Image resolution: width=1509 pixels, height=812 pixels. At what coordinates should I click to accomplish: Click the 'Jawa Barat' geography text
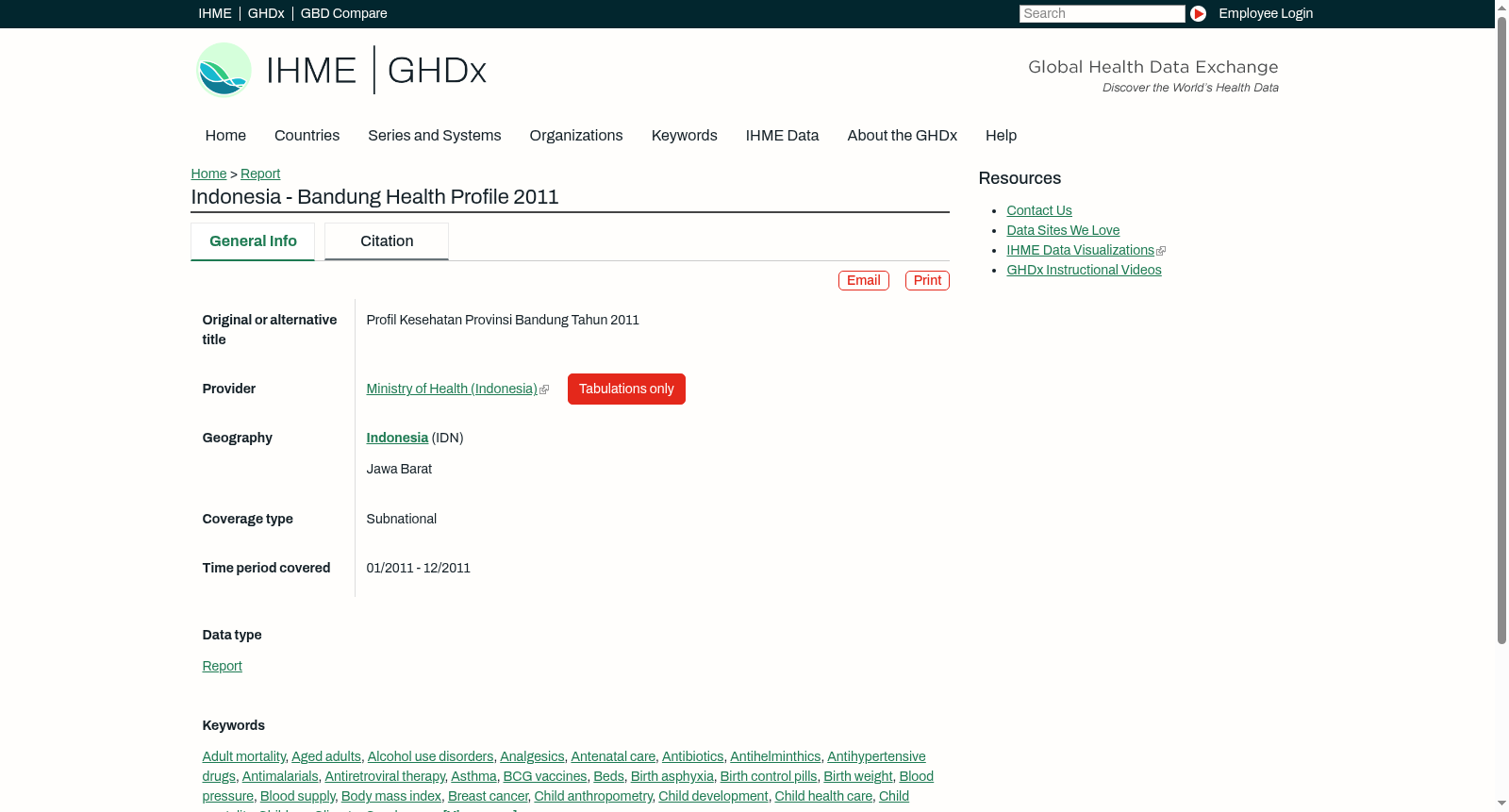coord(399,469)
